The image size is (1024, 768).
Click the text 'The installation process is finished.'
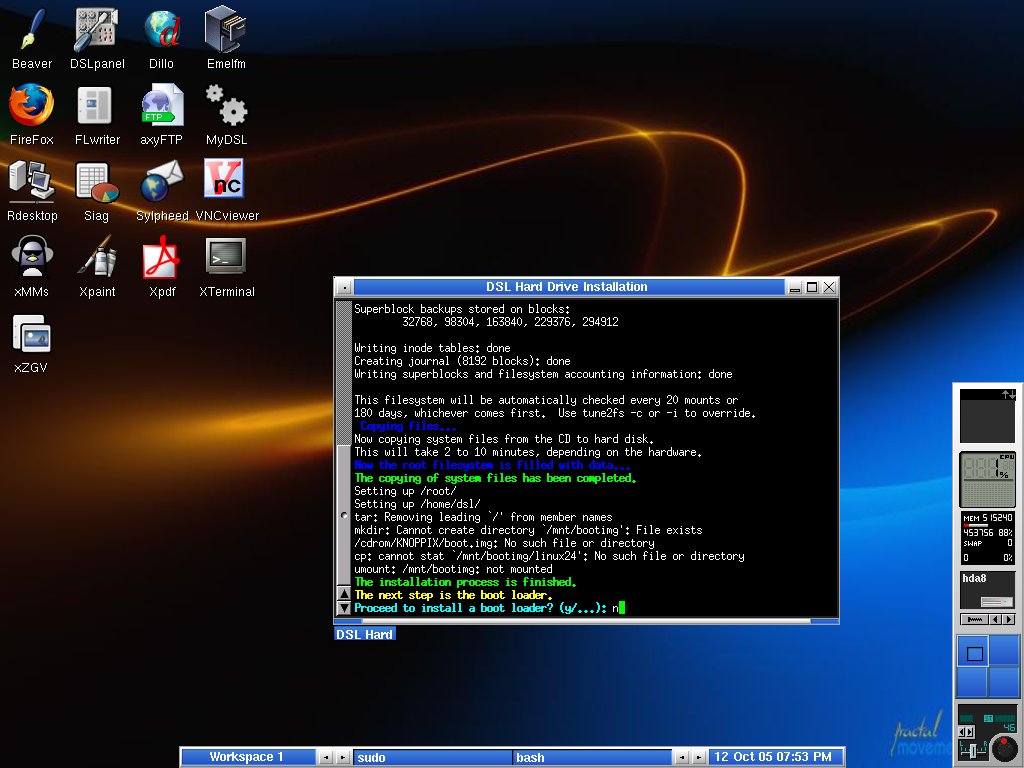pyautogui.click(x=466, y=582)
